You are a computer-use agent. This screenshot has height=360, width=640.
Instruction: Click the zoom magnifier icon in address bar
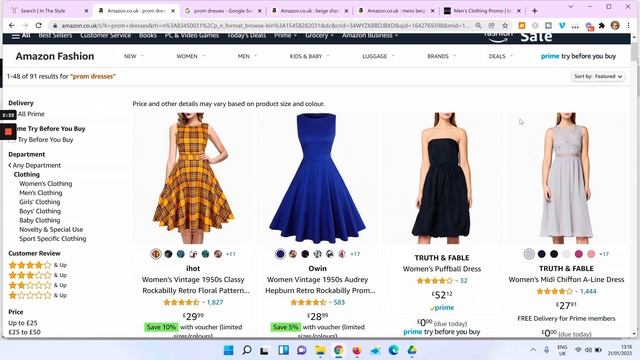(478, 25)
